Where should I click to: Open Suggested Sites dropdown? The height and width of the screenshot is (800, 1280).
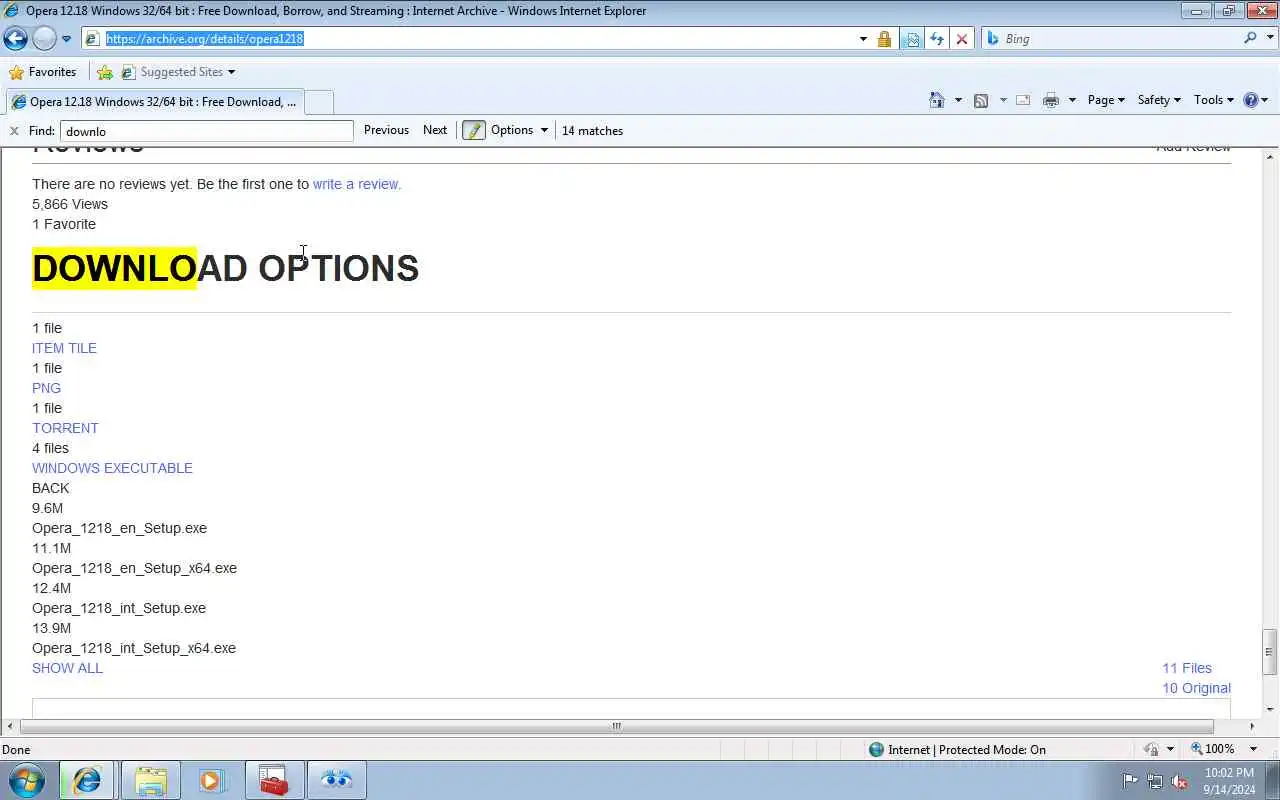tap(178, 72)
